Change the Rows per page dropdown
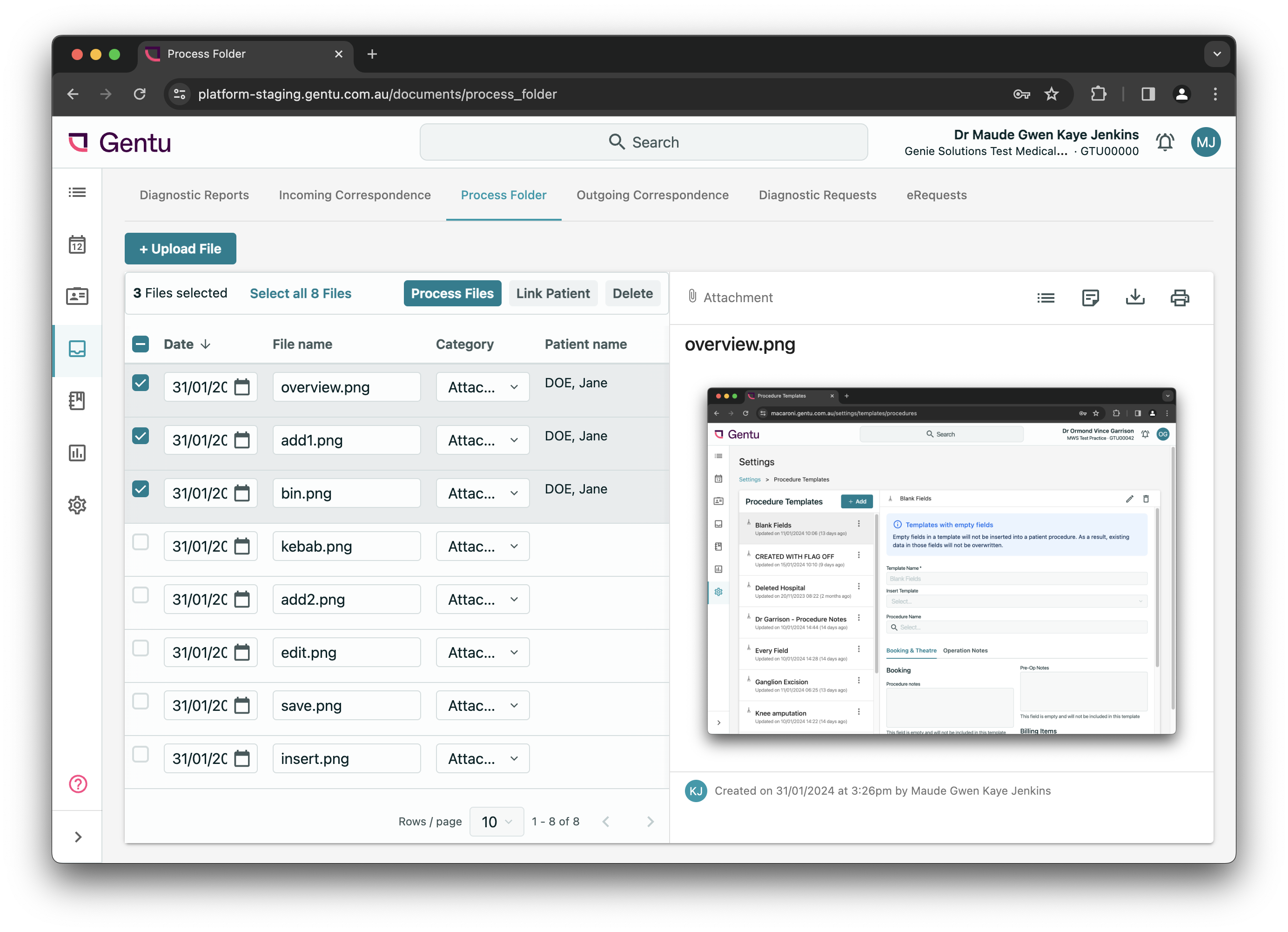 pyautogui.click(x=496, y=821)
